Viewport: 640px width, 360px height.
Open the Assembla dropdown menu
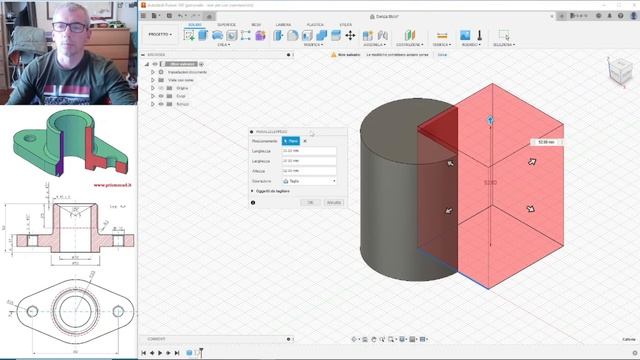(374, 44)
